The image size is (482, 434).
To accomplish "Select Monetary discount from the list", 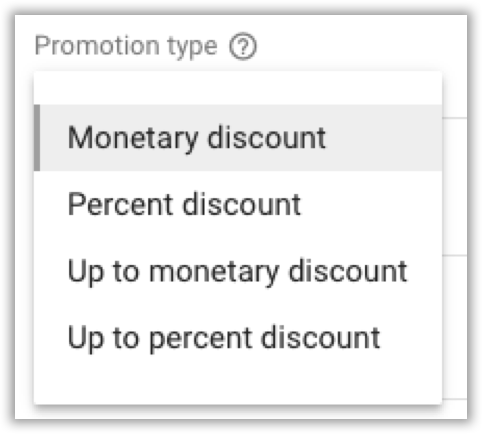I will click(x=238, y=138).
